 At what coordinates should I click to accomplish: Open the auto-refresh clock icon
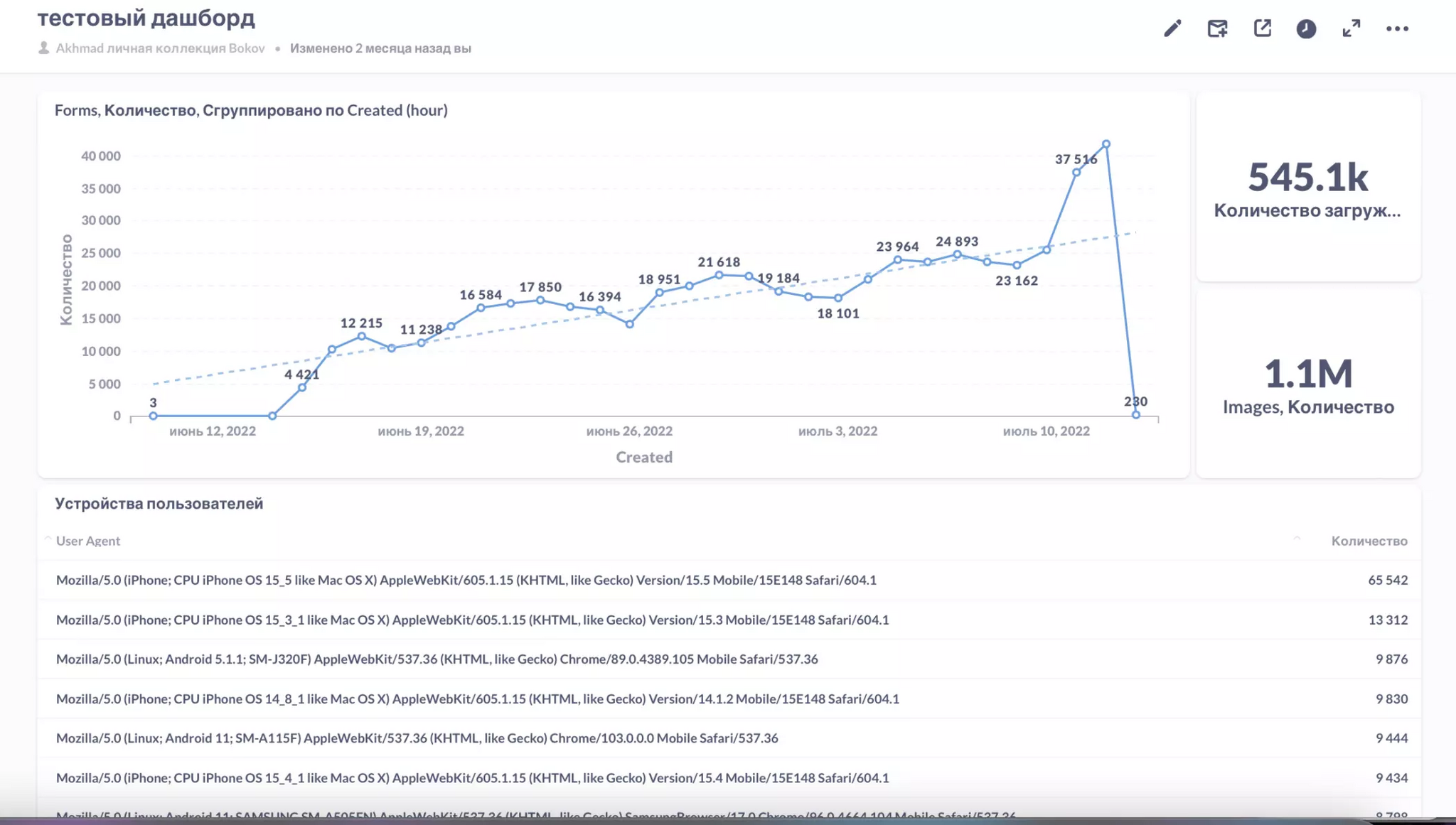pyautogui.click(x=1306, y=28)
